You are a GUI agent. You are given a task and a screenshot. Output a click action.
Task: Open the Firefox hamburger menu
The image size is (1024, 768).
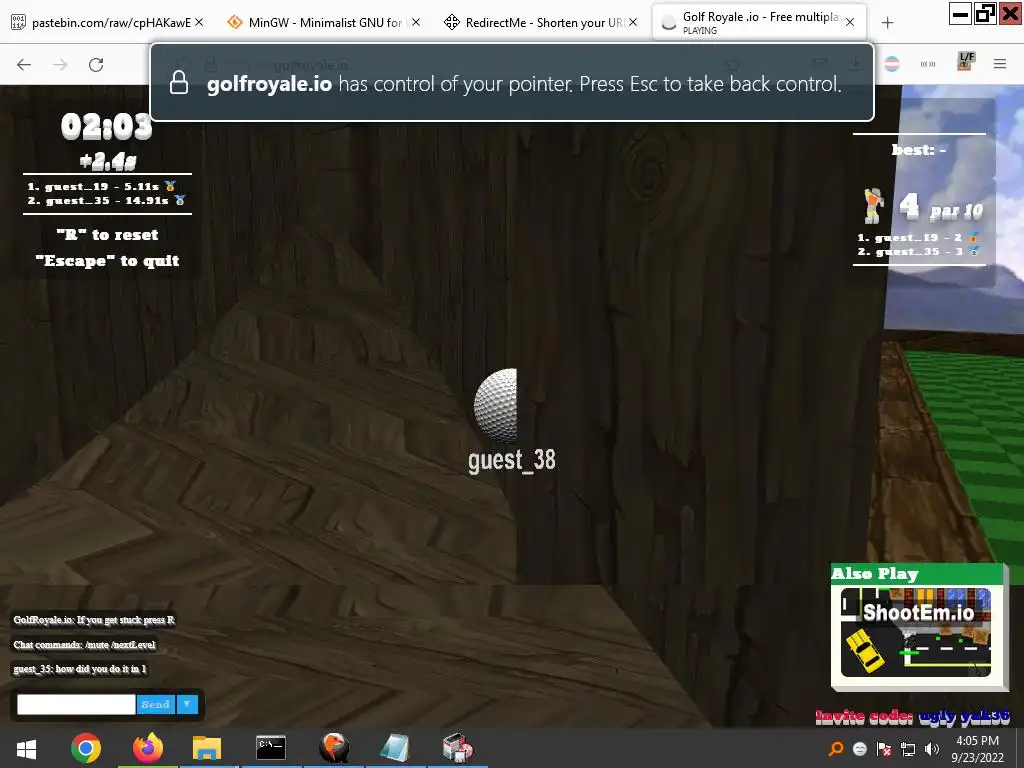tap(1000, 64)
